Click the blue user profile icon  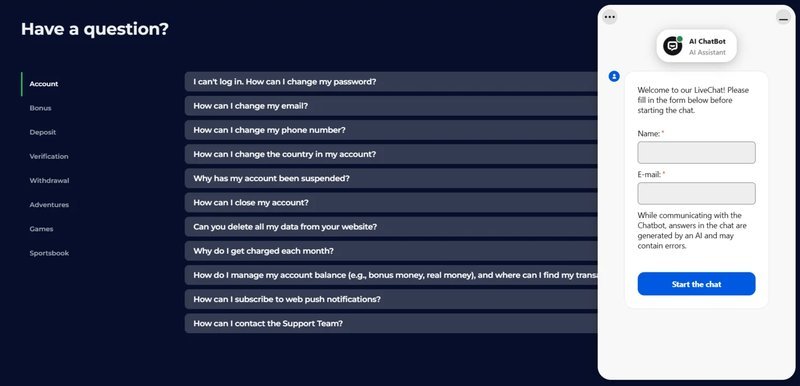click(614, 76)
